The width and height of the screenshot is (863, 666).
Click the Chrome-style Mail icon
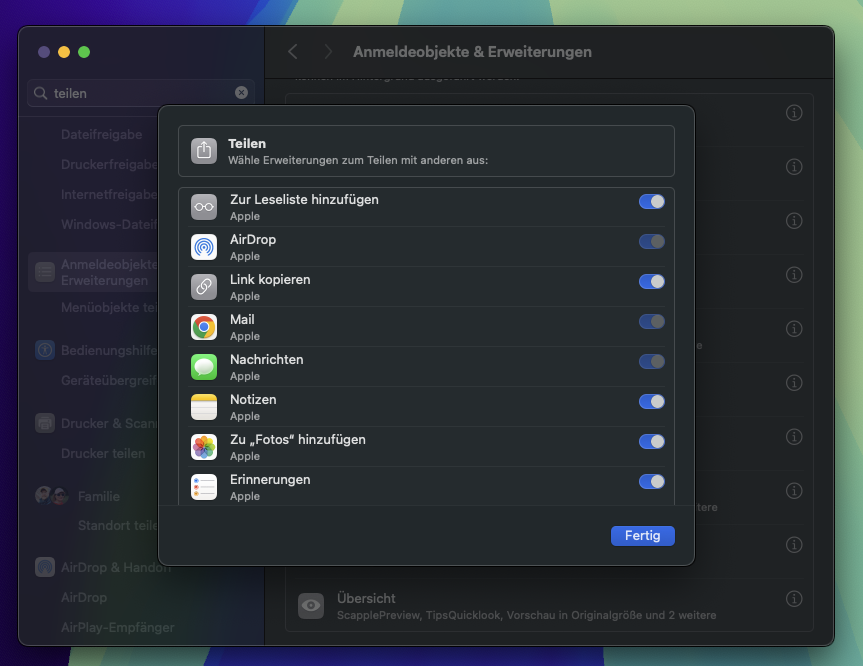pyautogui.click(x=204, y=327)
